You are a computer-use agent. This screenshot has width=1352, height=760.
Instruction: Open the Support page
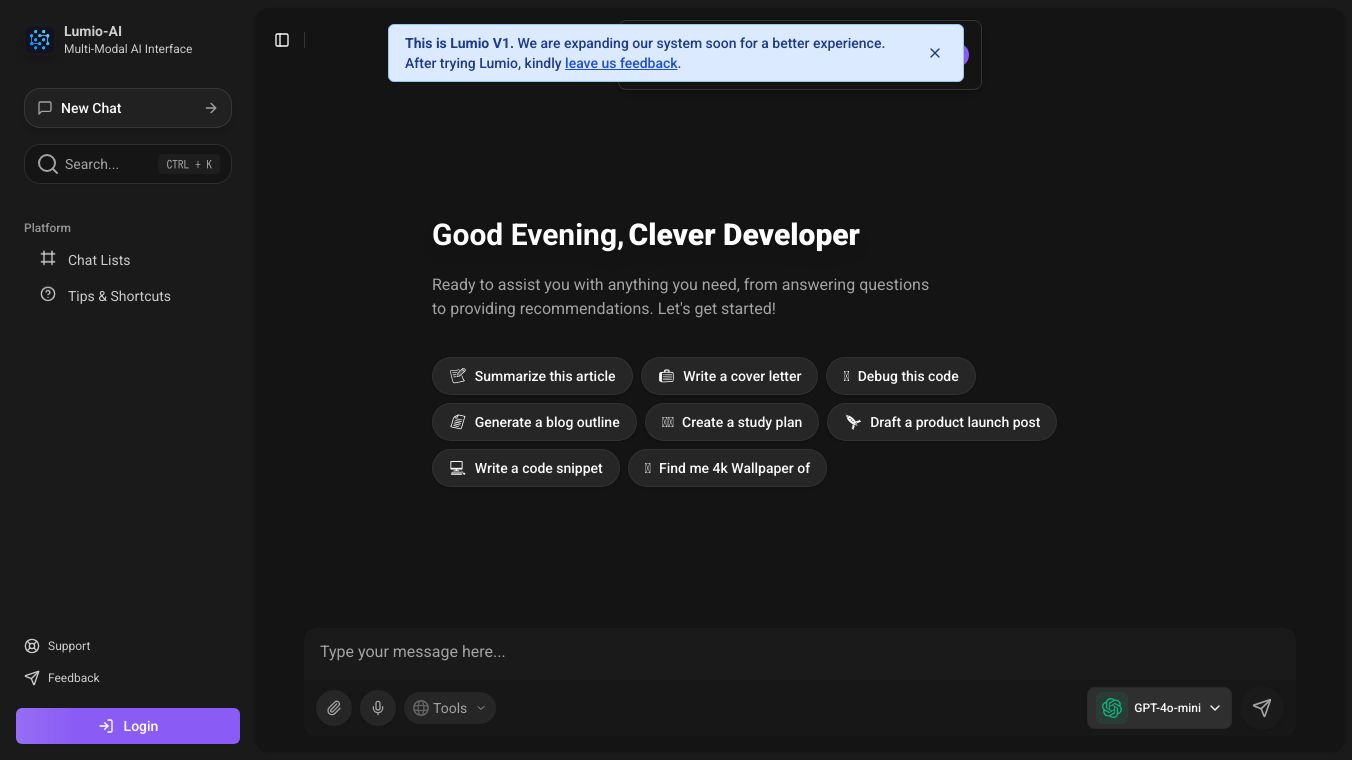[x=58, y=646]
